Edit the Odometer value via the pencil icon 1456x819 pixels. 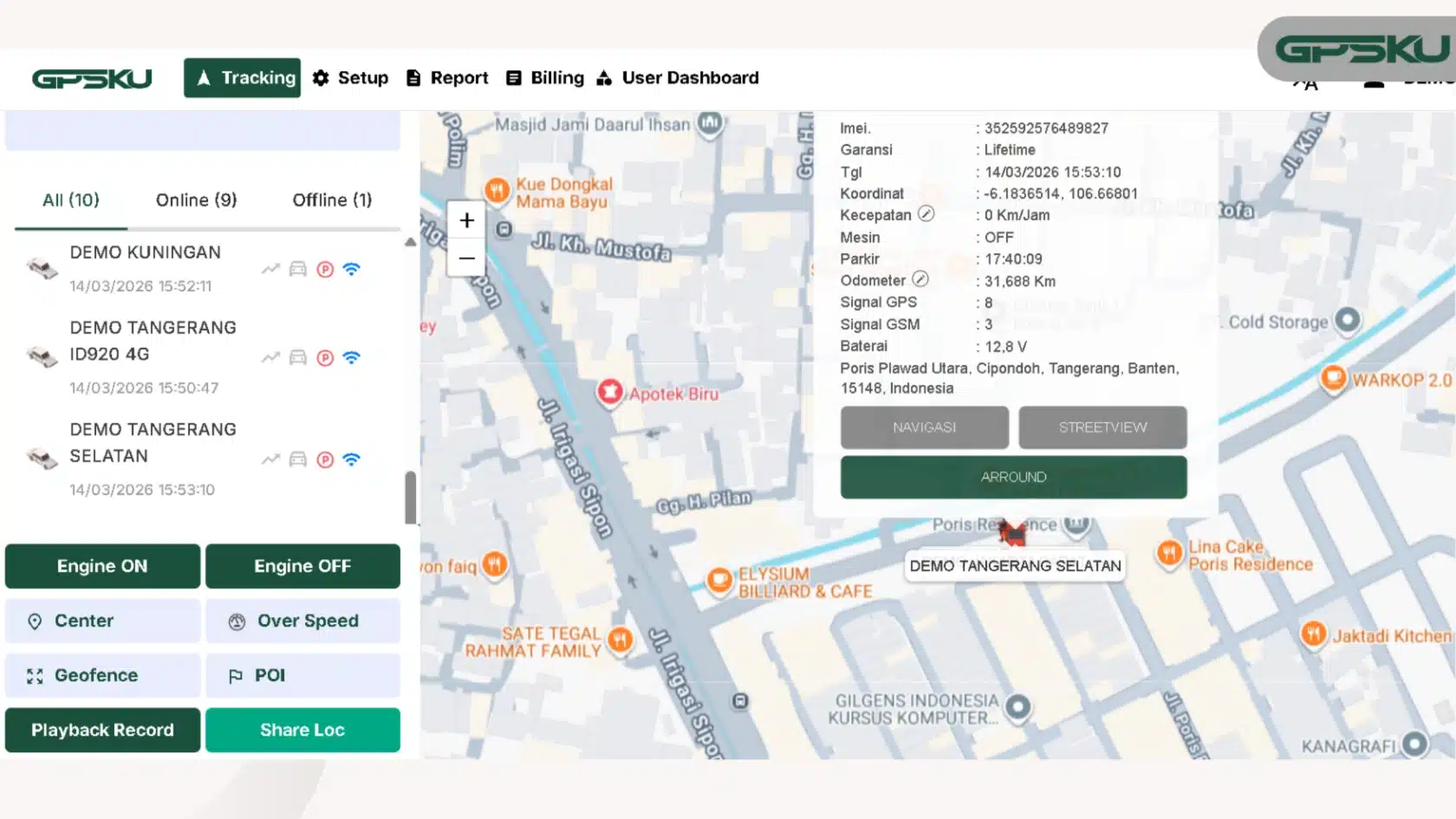click(921, 279)
